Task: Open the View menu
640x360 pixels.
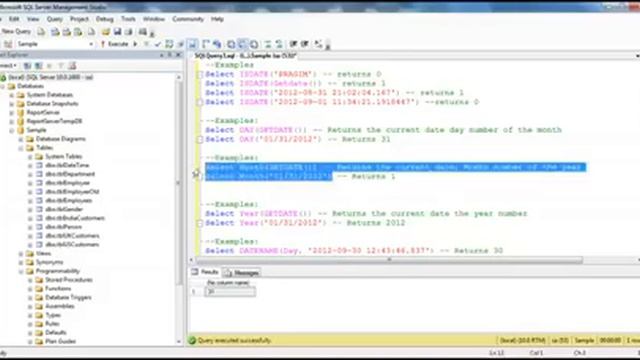Action: (33, 19)
